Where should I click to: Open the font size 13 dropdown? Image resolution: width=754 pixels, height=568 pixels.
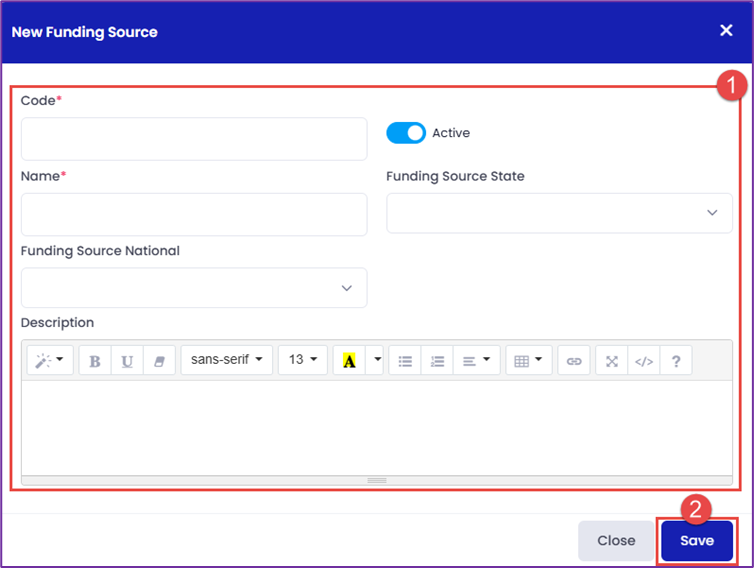click(x=302, y=360)
